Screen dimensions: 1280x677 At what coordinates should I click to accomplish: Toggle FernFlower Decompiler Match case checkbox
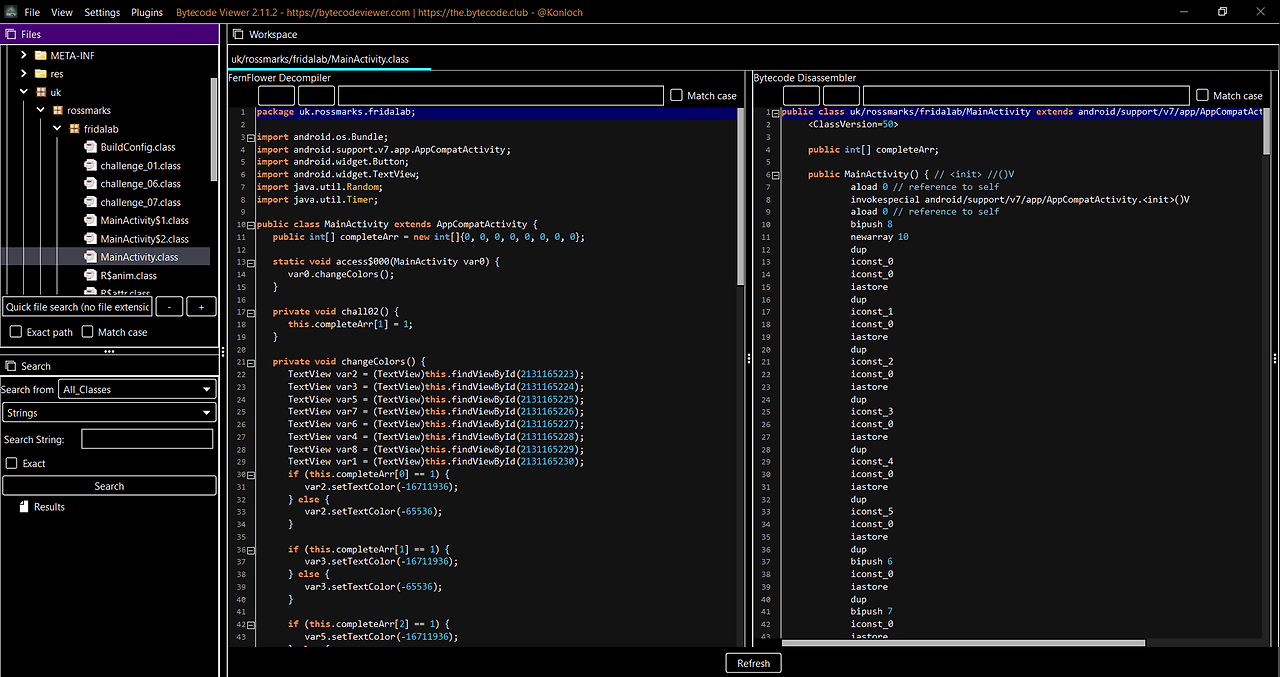[x=677, y=95]
